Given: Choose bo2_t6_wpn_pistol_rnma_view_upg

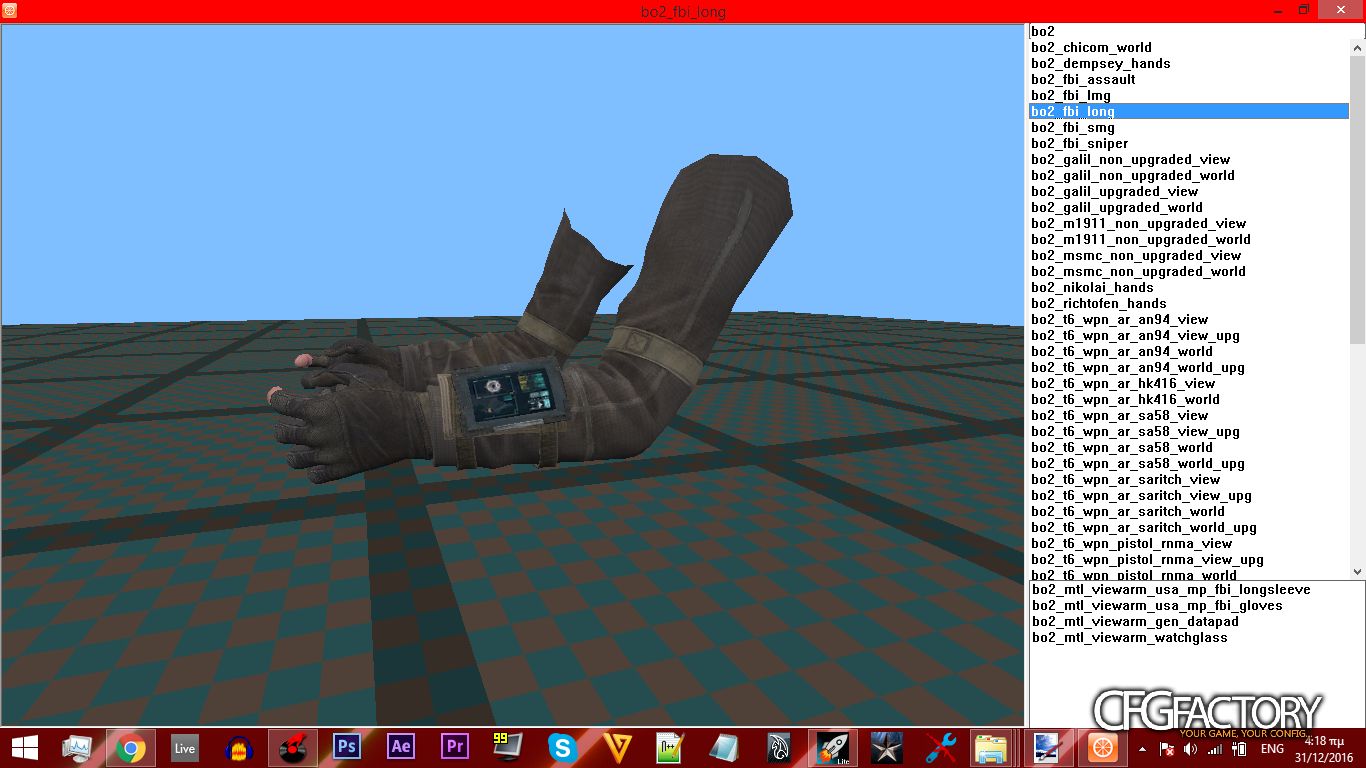Looking at the screenshot, I should [x=1190, y=560].
